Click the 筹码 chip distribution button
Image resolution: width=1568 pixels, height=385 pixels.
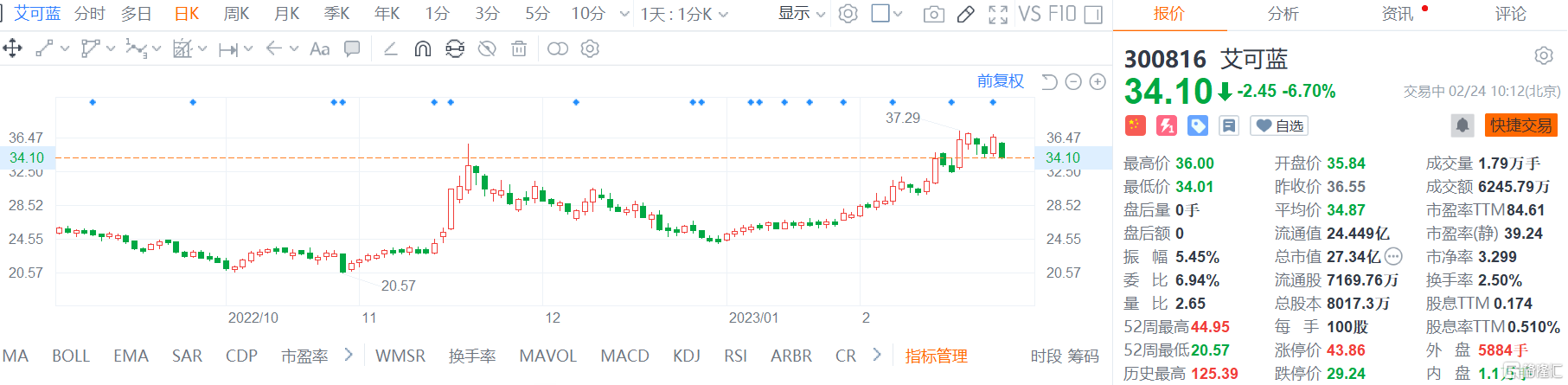[x=1083, y=356]
